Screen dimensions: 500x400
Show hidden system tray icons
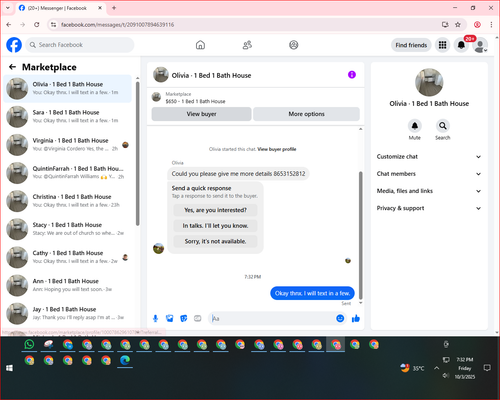coord(436,368)
